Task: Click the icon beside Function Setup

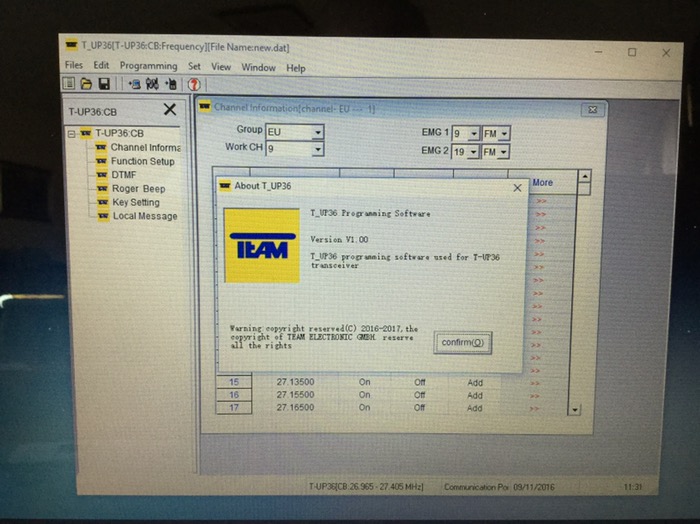Action: click(101, 161)
